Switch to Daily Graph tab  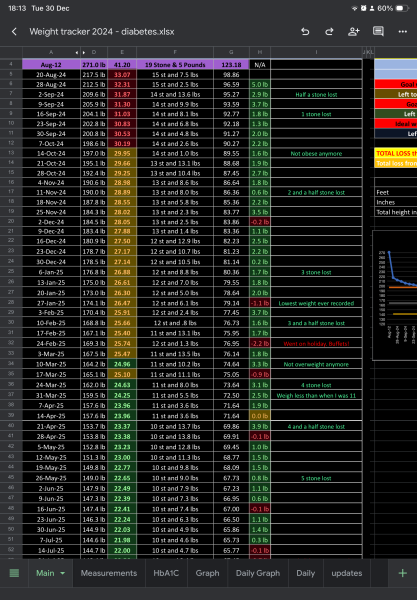pos(258,573)
